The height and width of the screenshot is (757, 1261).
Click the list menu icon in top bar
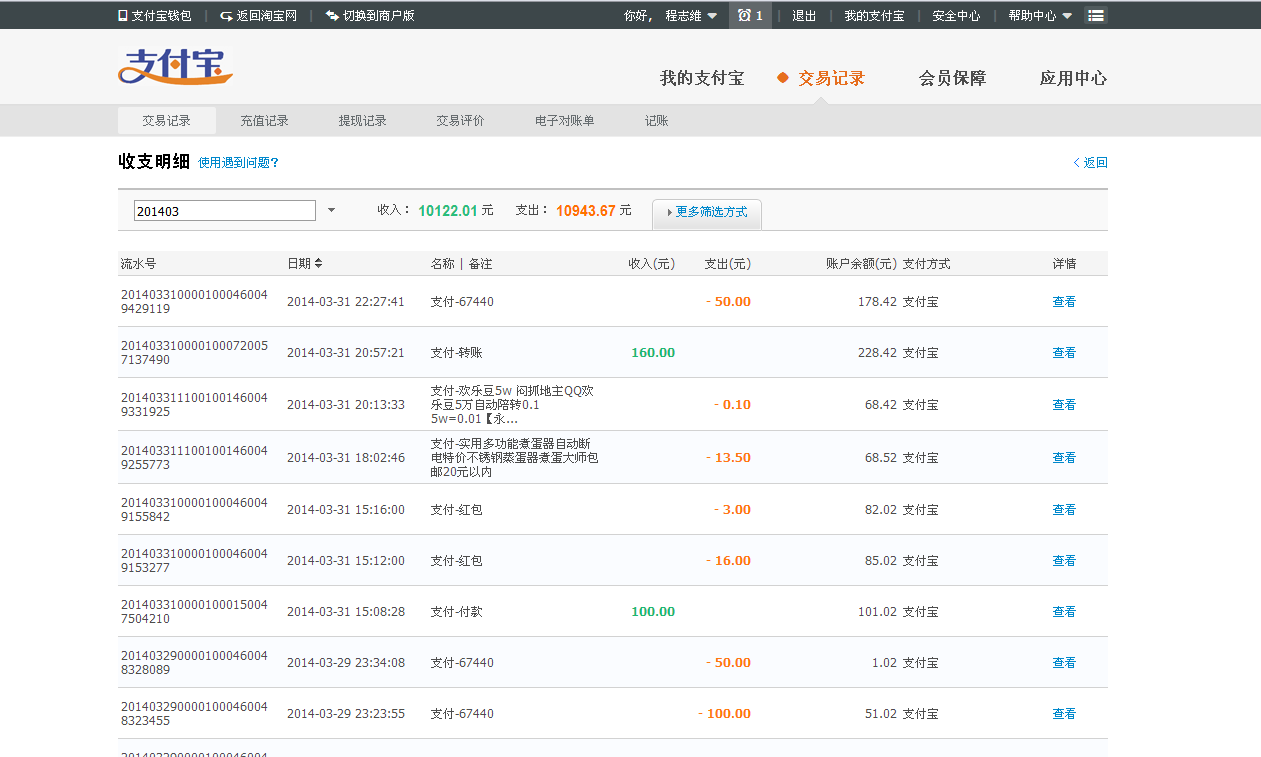tap(1096, 16)
